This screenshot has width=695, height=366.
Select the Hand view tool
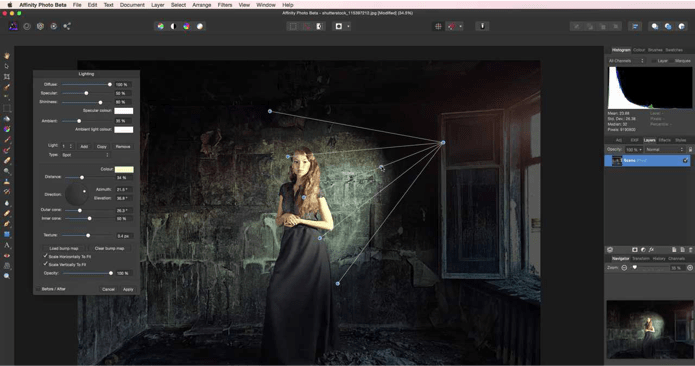point(7,56)
